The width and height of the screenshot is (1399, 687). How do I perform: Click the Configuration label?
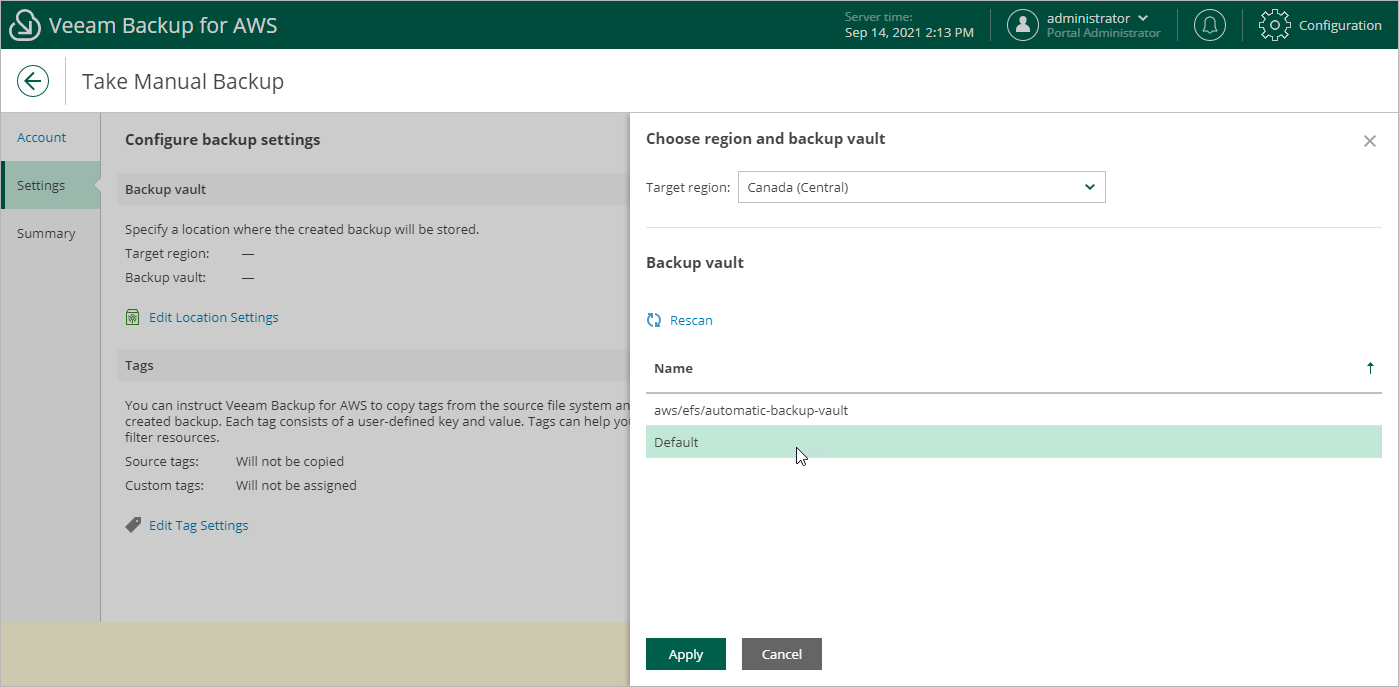pyautogui.click(x=1340, y=25)
